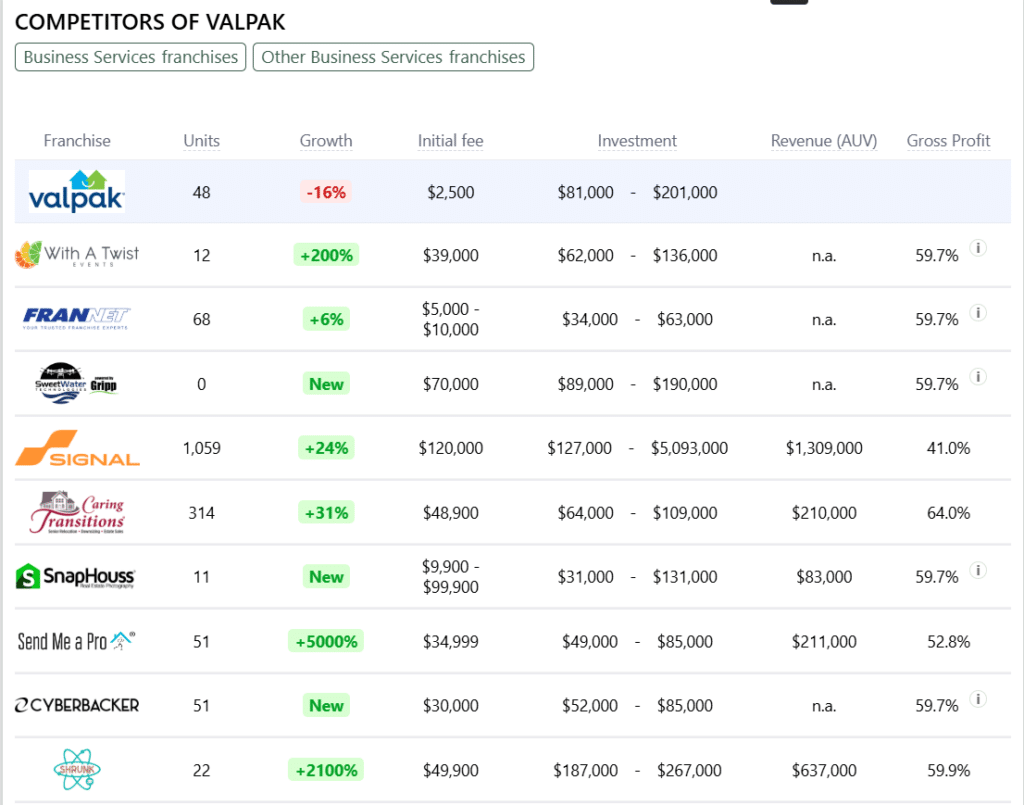This screenshot has width=1024, height=805.
Task: Click Caring Transitions' 314 units value
Action: coord(202,513)
